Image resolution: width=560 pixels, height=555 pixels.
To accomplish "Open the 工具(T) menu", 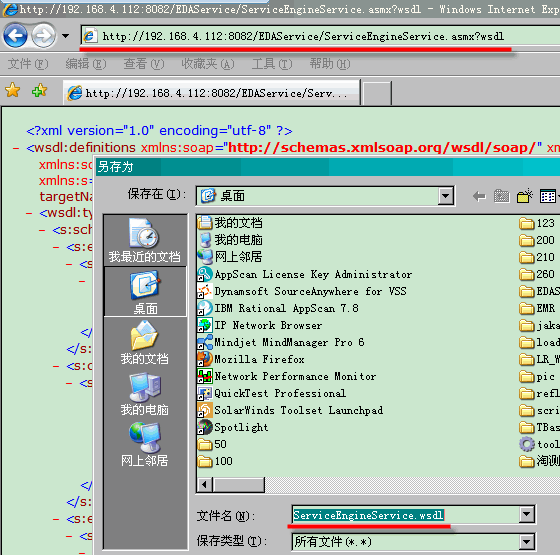I will (x=272, y=64).
